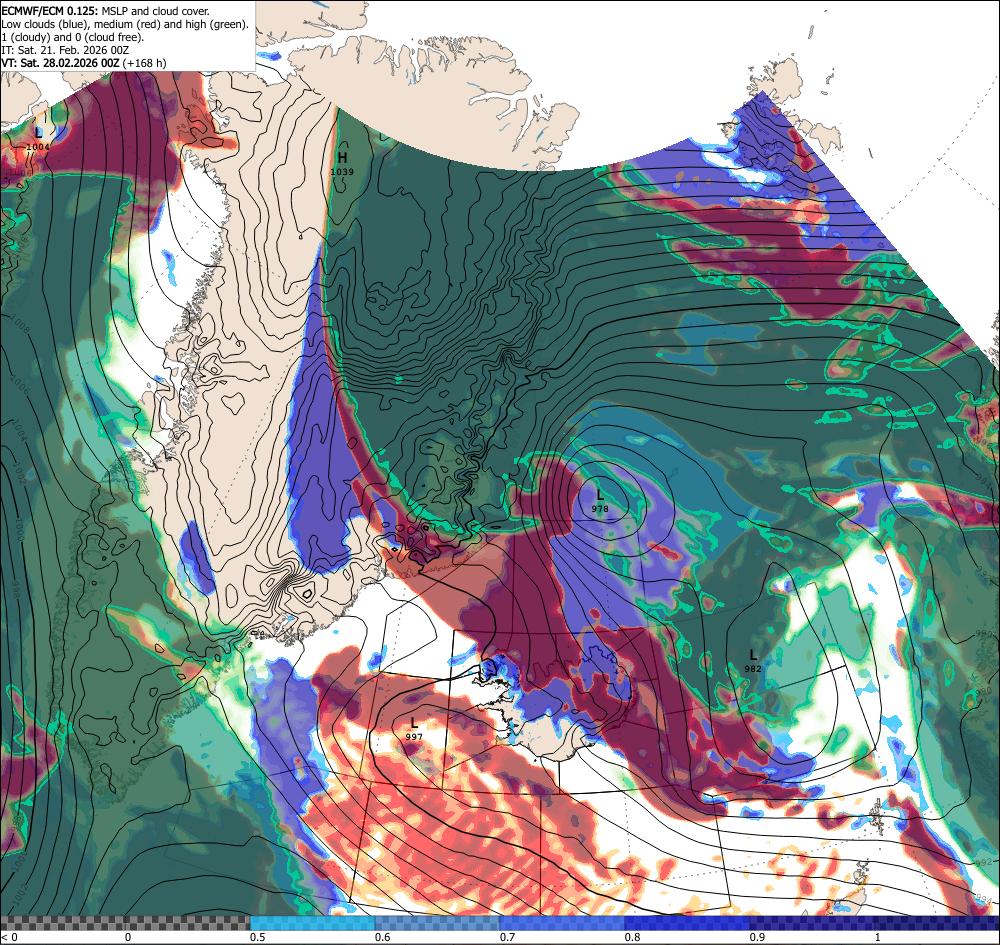Click the L marker labeled 1004
1000x945 pixels.
pyautogui.click(x=39, y=133)
